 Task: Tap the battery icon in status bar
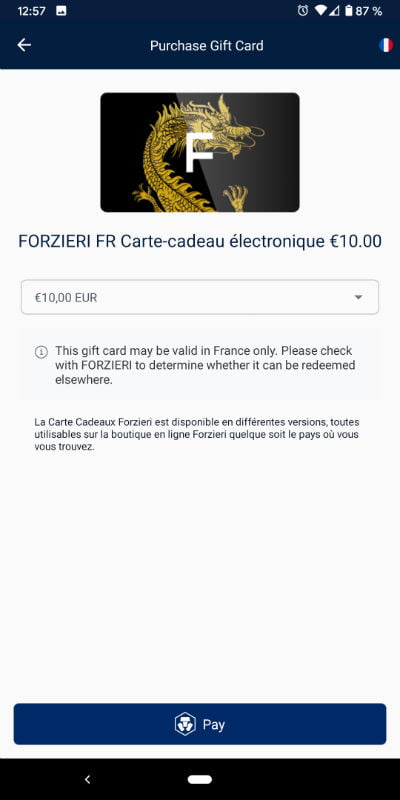click(x=348, y=11)
